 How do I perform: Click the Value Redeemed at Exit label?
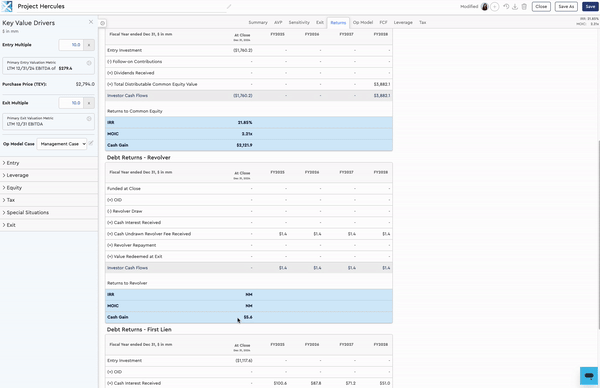point(135,256)
